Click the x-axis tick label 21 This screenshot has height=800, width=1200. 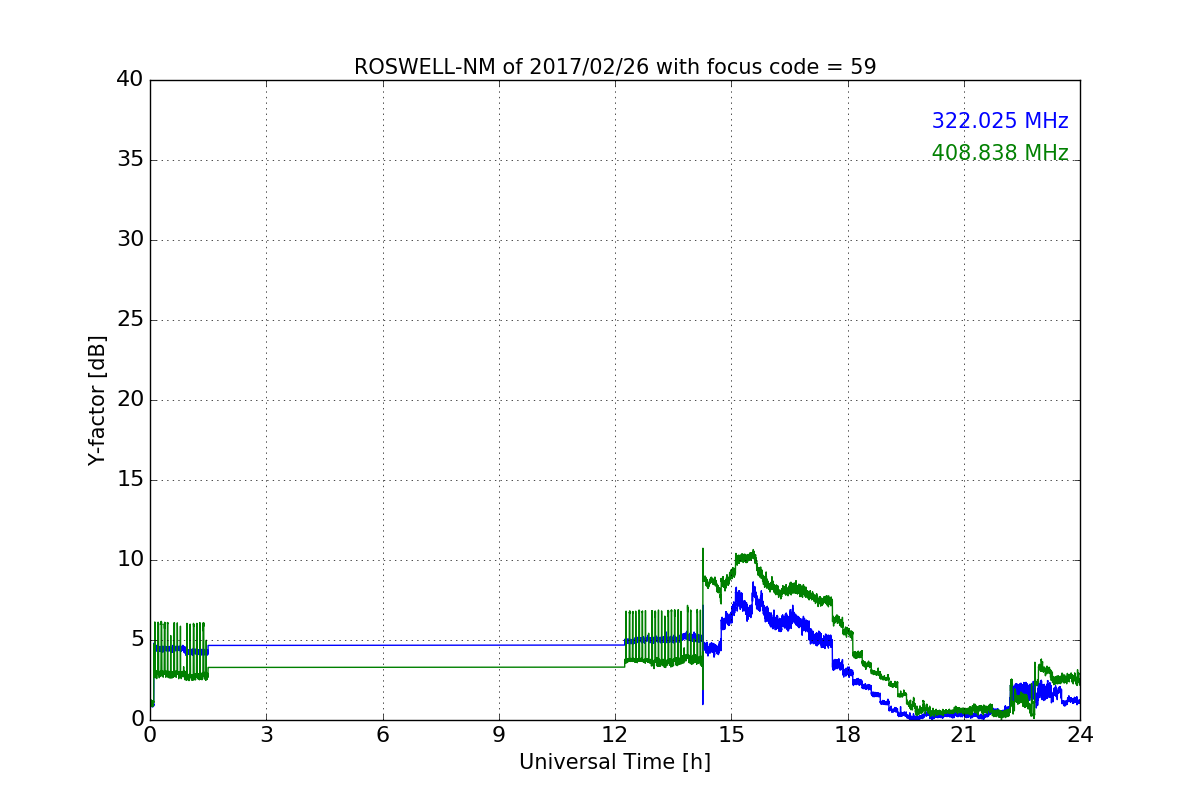(964, 735)
